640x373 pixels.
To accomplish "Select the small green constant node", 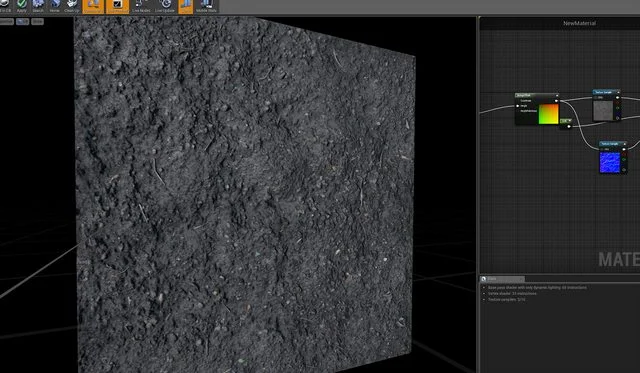I will pyautogui.click(x=566, y=121).
